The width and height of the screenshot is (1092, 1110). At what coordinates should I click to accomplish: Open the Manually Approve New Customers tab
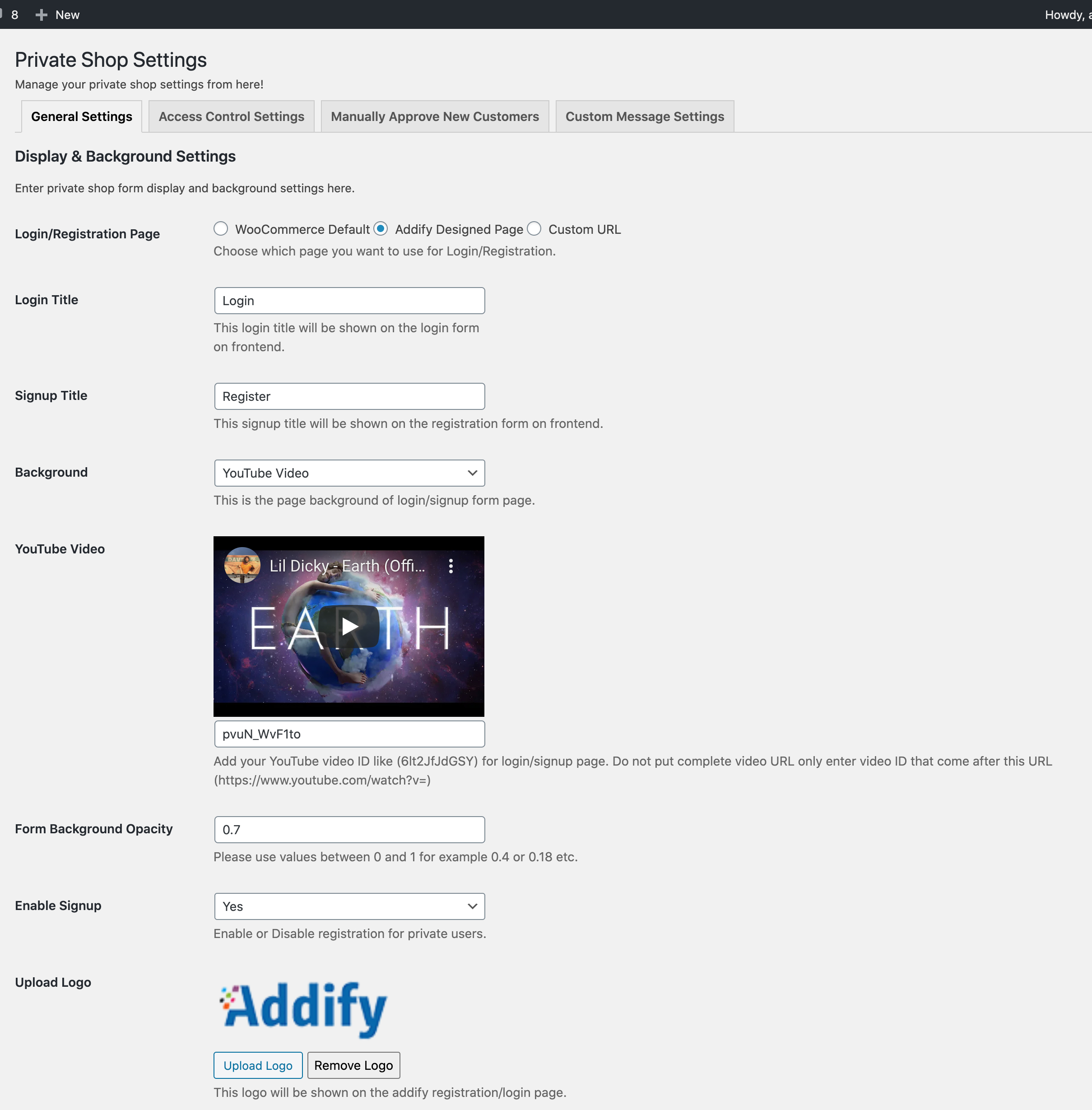pos(435,116)
